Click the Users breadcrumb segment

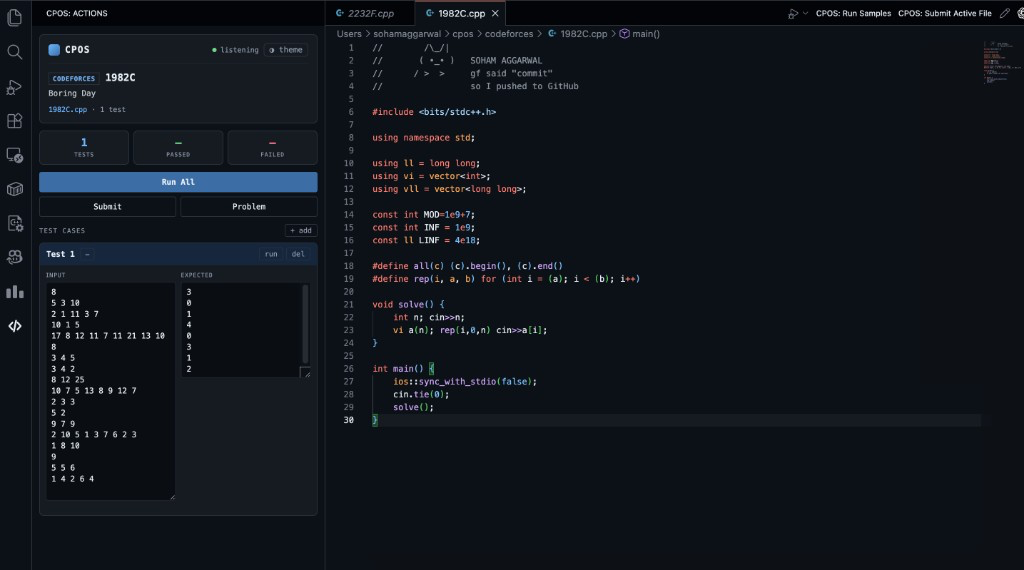coord(349,34)
